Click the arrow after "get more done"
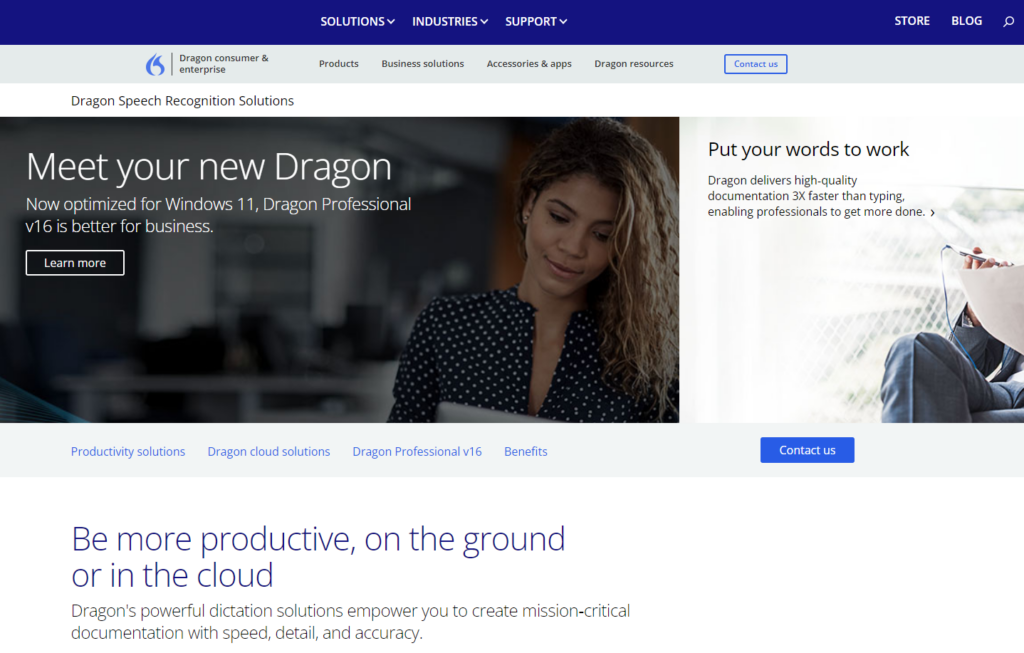Screen dimensions: 1024x653 coord(932,212)
